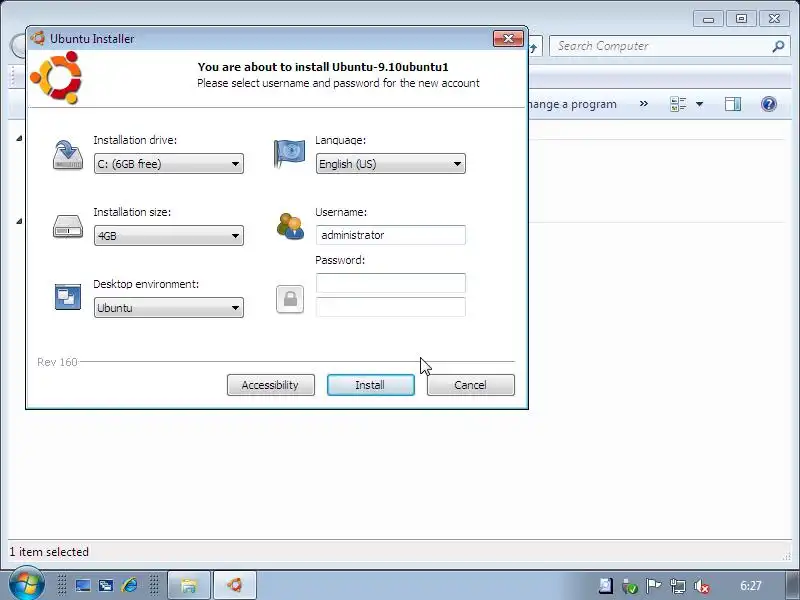The image size is (800, 600).
Task: Click the magnifier search icon in Explorer
Action: (x=778, y=46)
